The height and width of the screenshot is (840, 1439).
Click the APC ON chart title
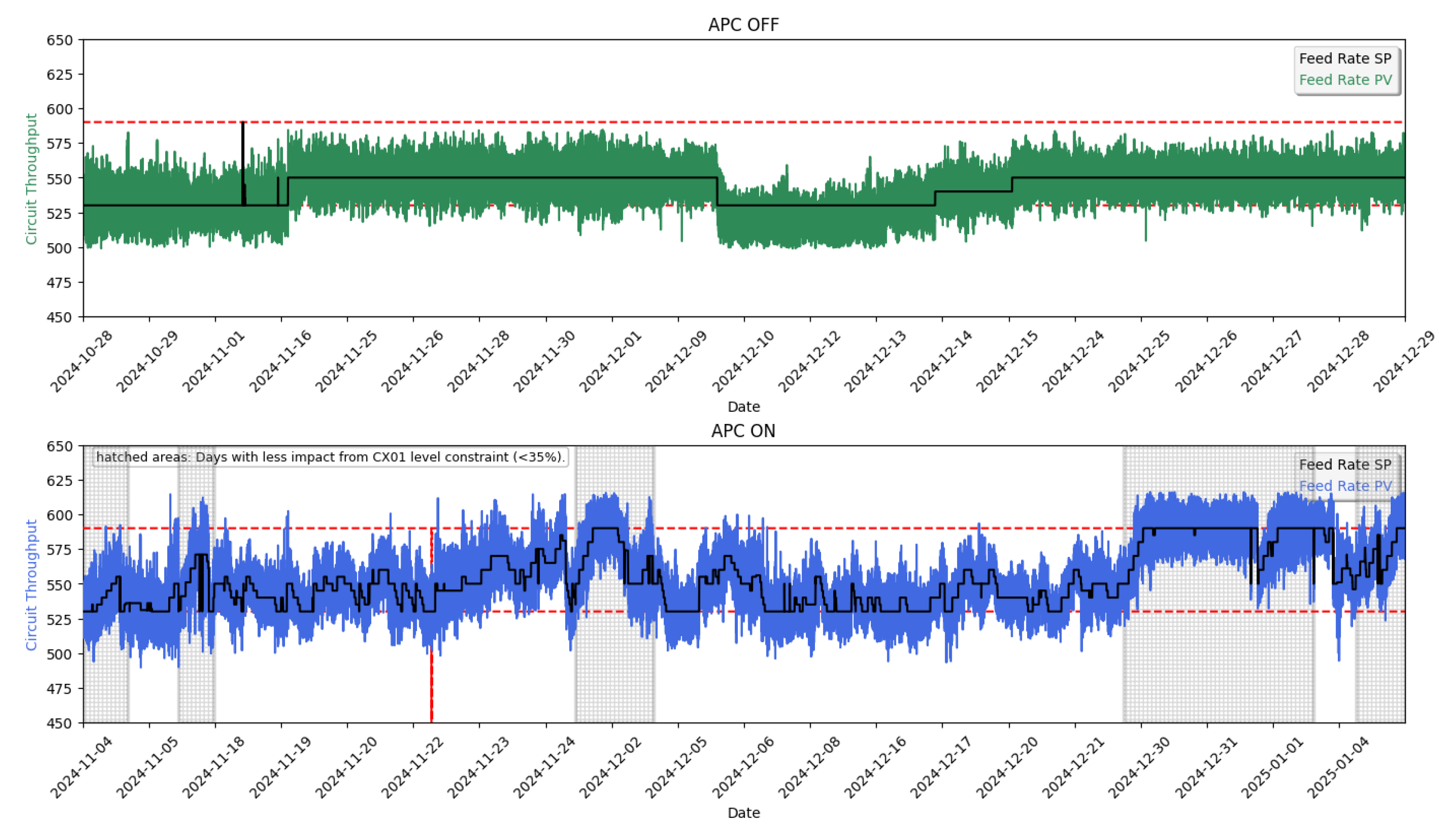click(743, 431)
